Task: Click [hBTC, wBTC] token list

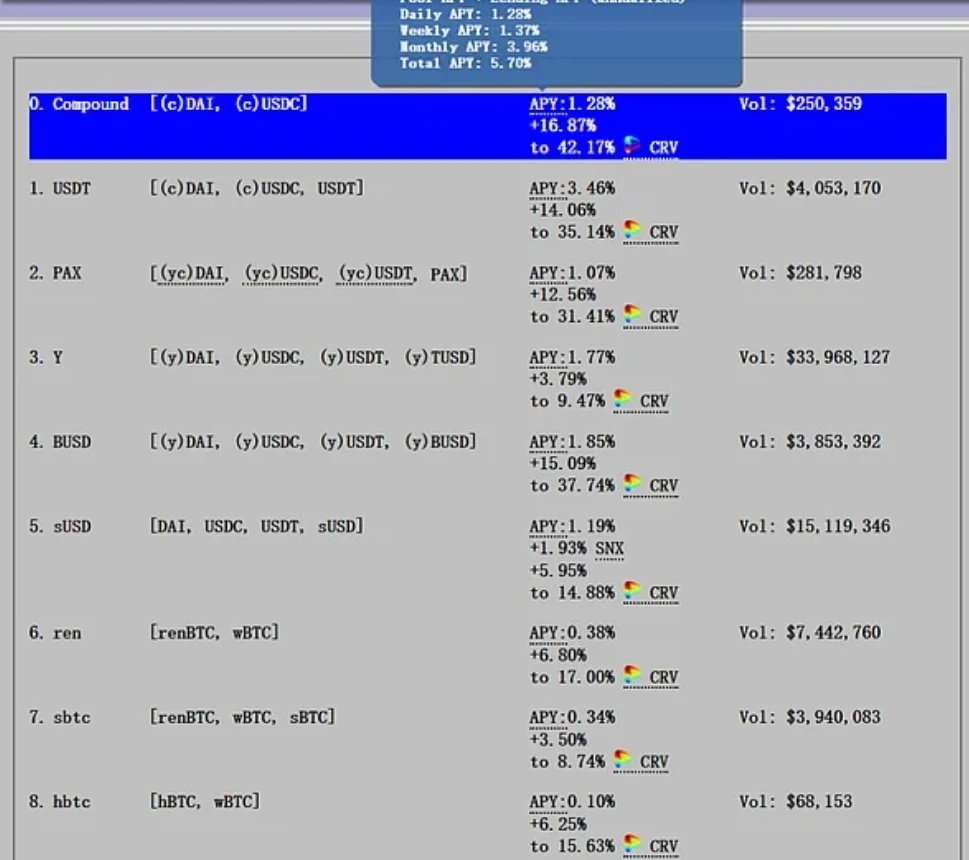Action: click(x=205, y=802)
